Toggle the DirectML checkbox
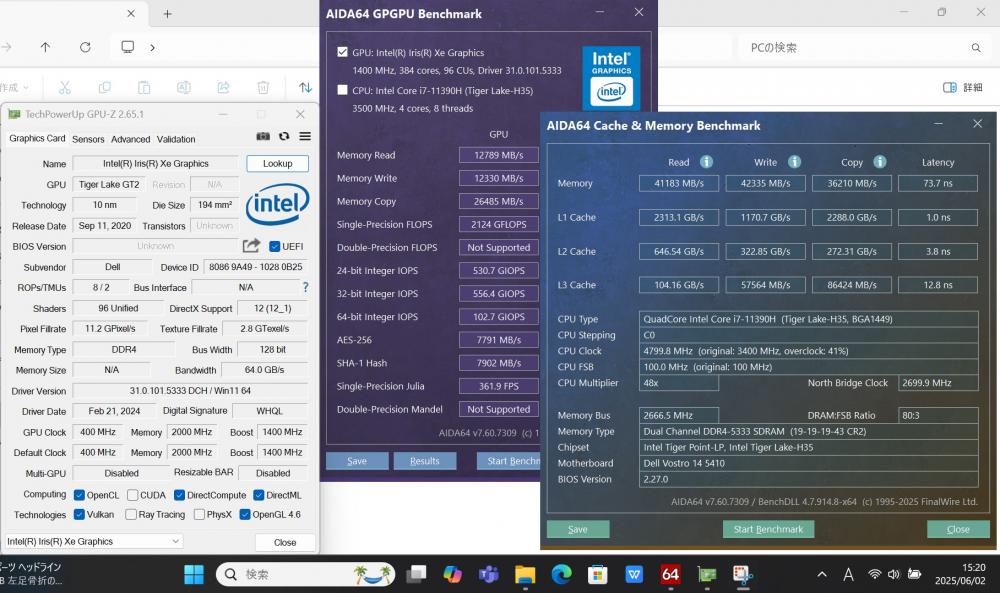The image size is (1000, 593). click(x=258, y=495)
